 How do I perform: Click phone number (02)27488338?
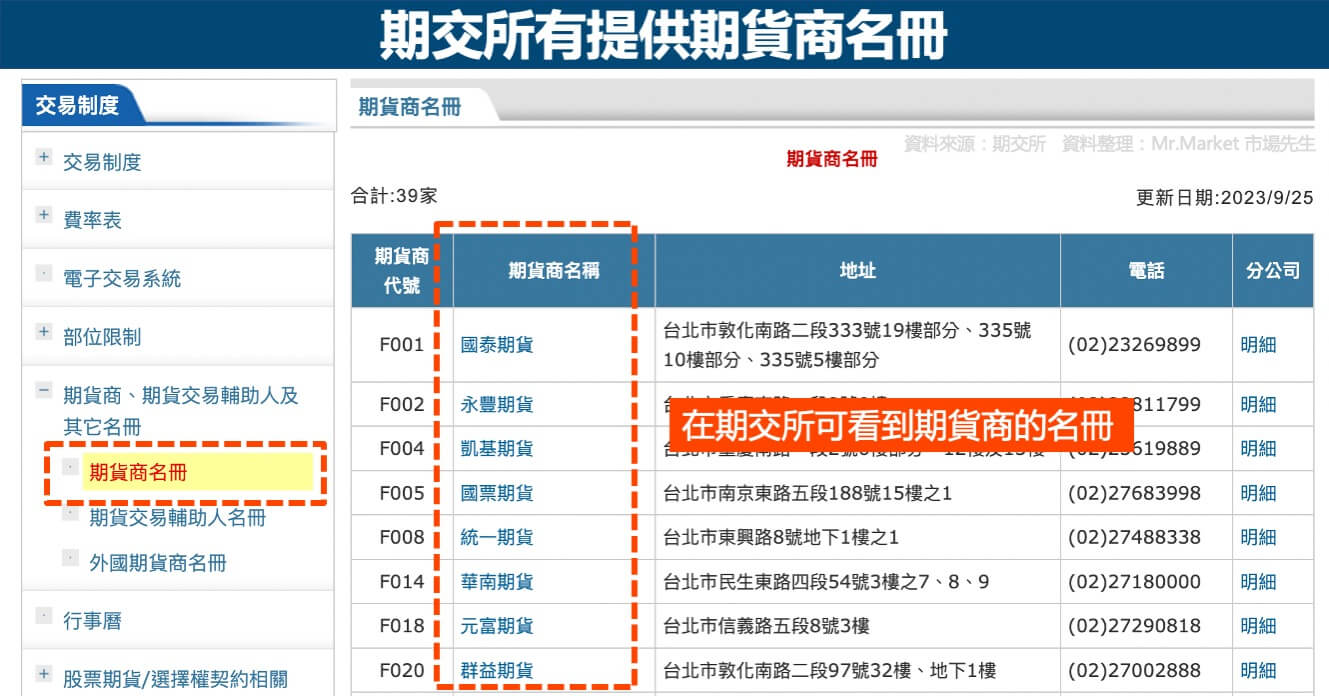tap(1134, 538)
